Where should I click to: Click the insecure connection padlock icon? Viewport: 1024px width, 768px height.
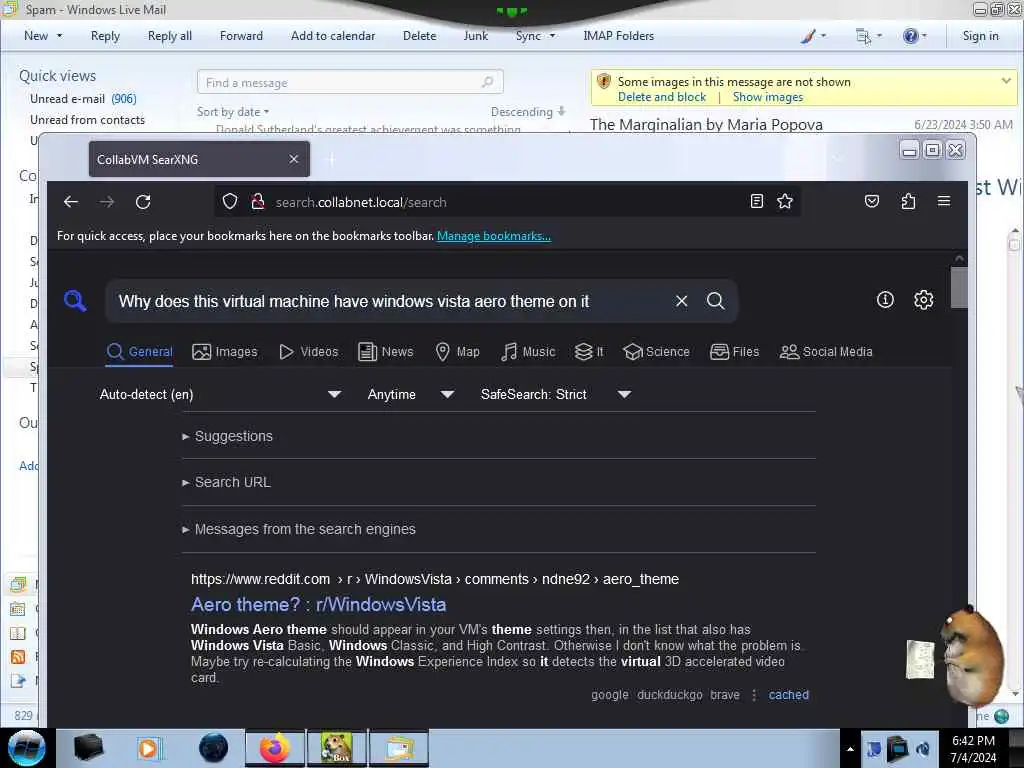(x=257, y=202)
